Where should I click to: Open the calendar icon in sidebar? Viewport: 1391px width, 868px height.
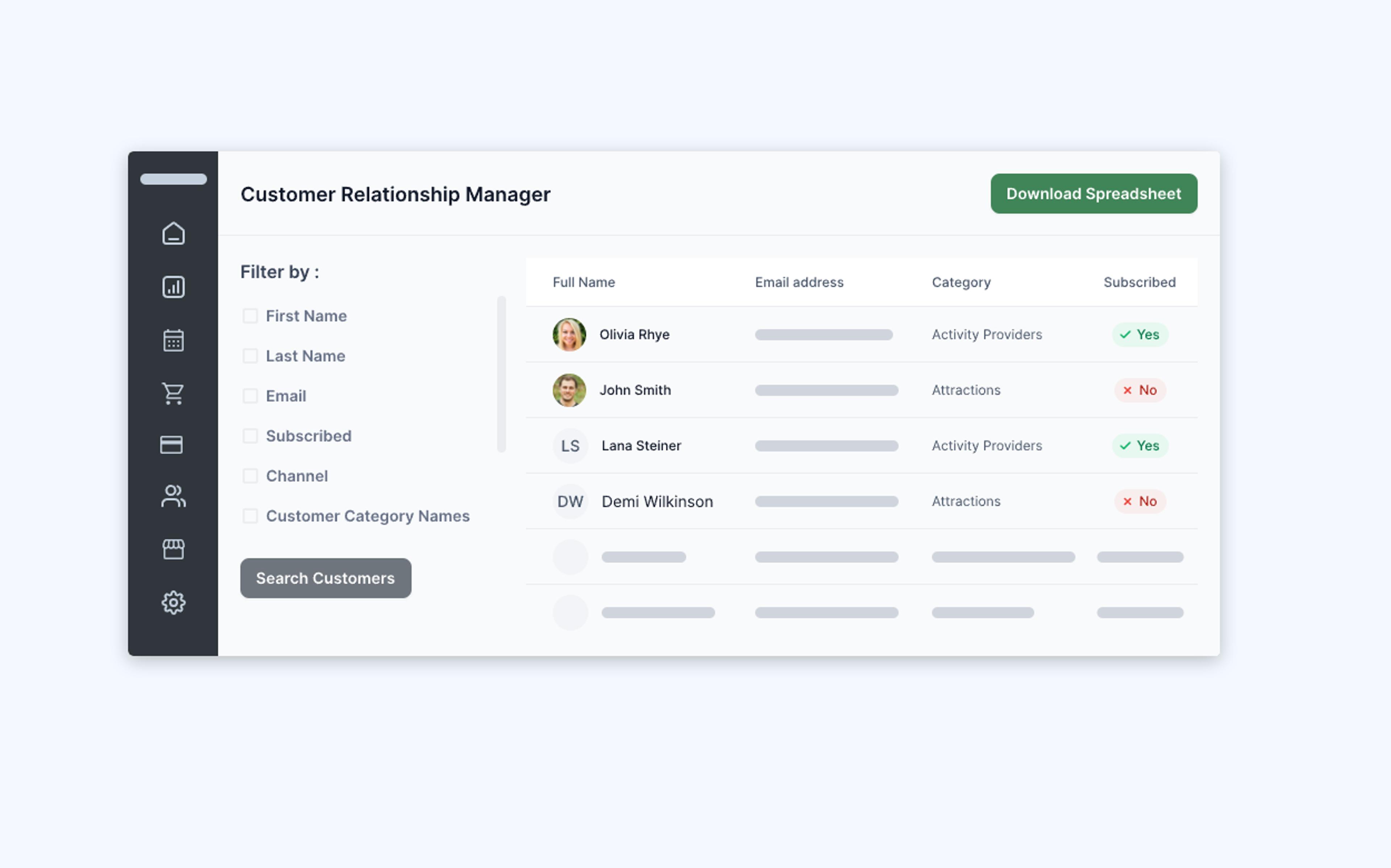click(174, 340)
